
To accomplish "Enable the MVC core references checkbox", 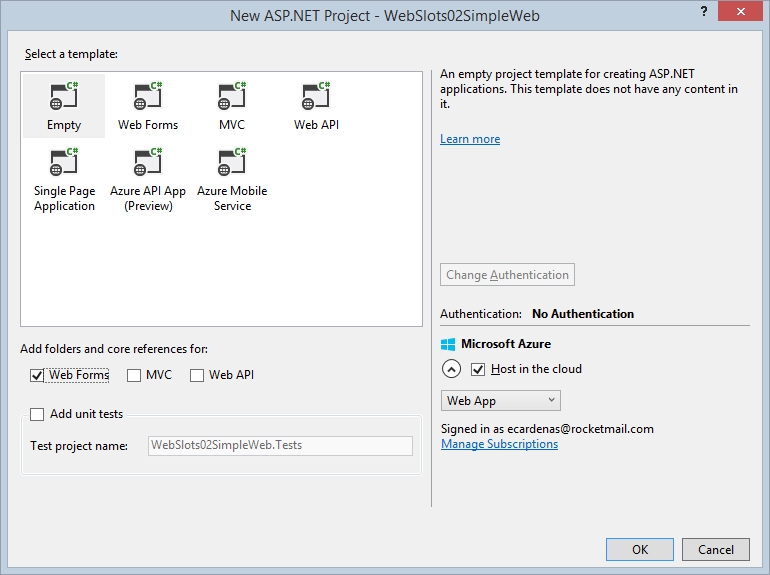I will pos(134,376).
